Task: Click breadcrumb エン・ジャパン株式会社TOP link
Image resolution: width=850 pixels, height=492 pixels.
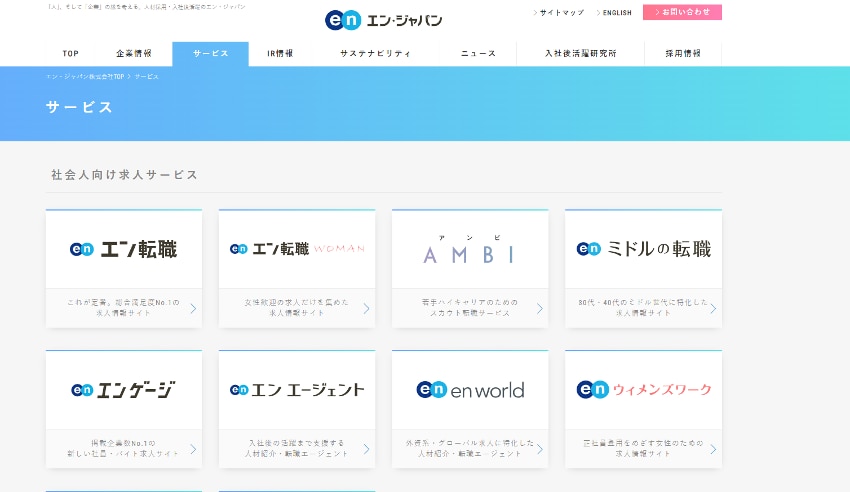Action: click(x=85, y=77)
